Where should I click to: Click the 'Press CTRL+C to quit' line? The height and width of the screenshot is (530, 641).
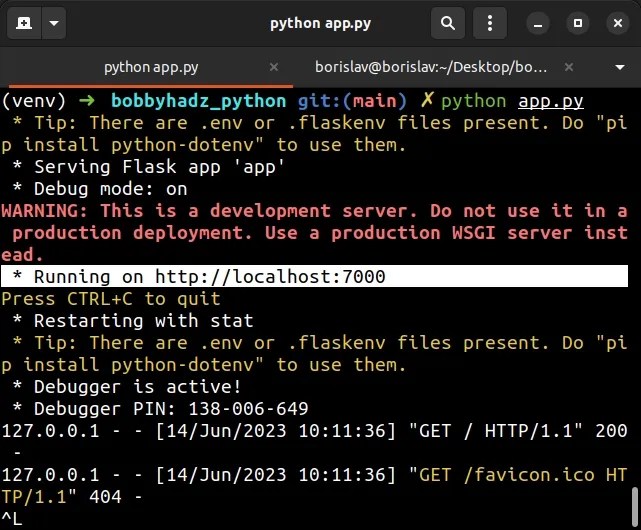(111, 299)
